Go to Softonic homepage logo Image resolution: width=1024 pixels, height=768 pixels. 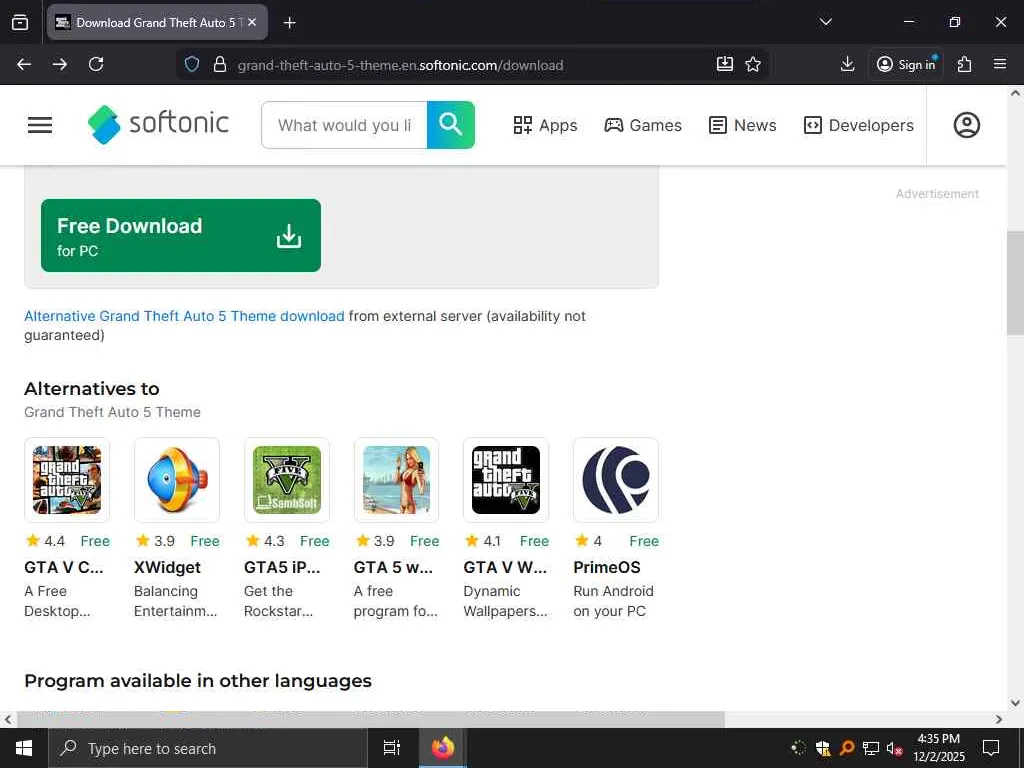pyautogui.click(x=158, y=124)
